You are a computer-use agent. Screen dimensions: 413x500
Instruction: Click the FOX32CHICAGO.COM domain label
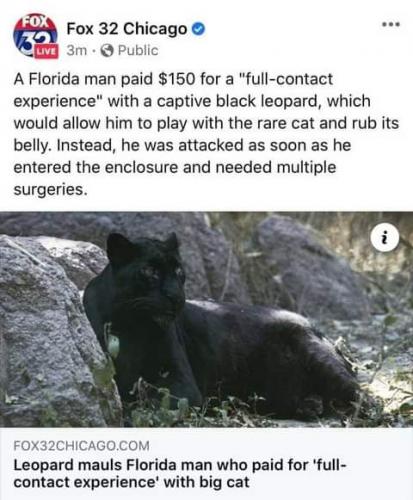click(x=81, y=446)
